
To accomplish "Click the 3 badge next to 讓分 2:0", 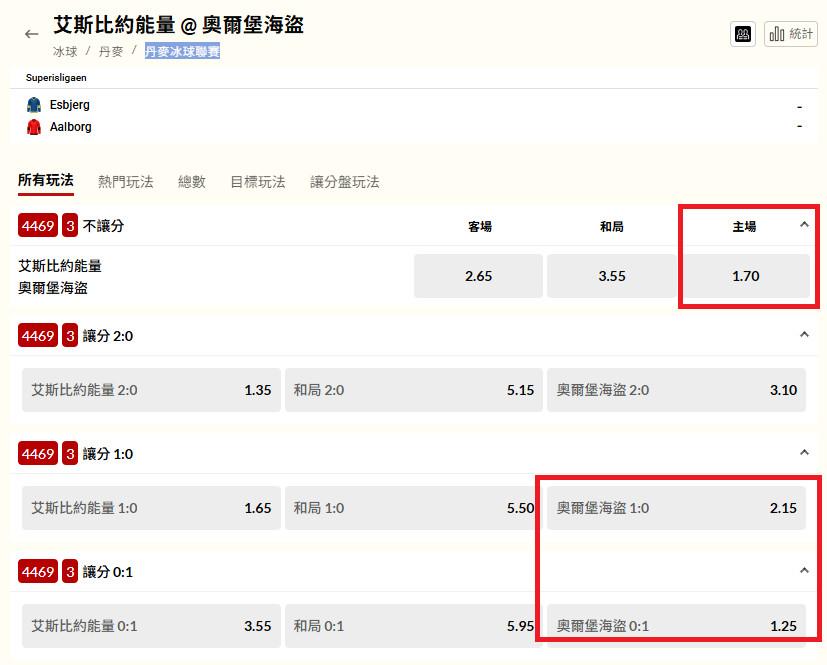I will [x=70, y=336].
